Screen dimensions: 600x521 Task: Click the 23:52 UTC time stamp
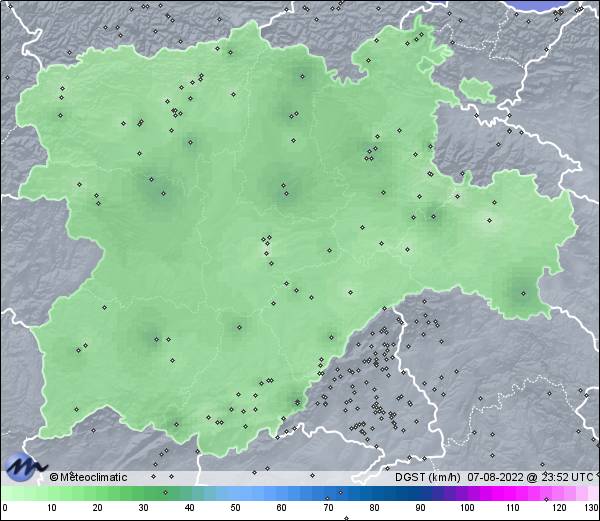pos(565,477)
